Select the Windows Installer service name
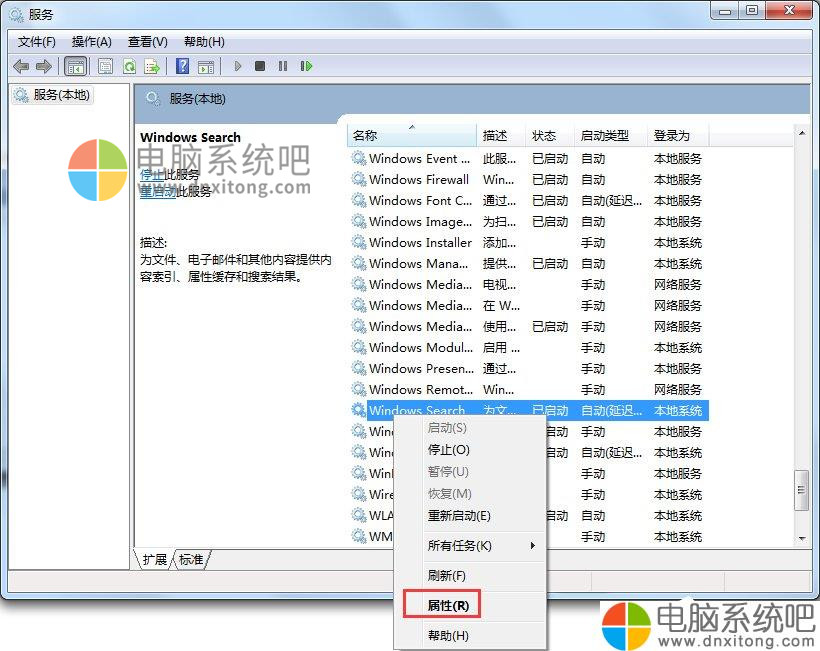820x651 pixels. point(420,242)
